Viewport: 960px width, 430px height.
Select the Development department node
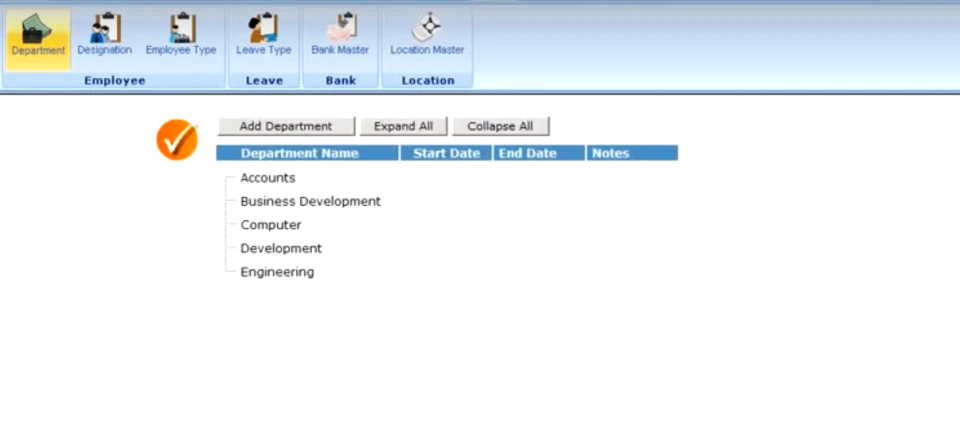[281, 248]
